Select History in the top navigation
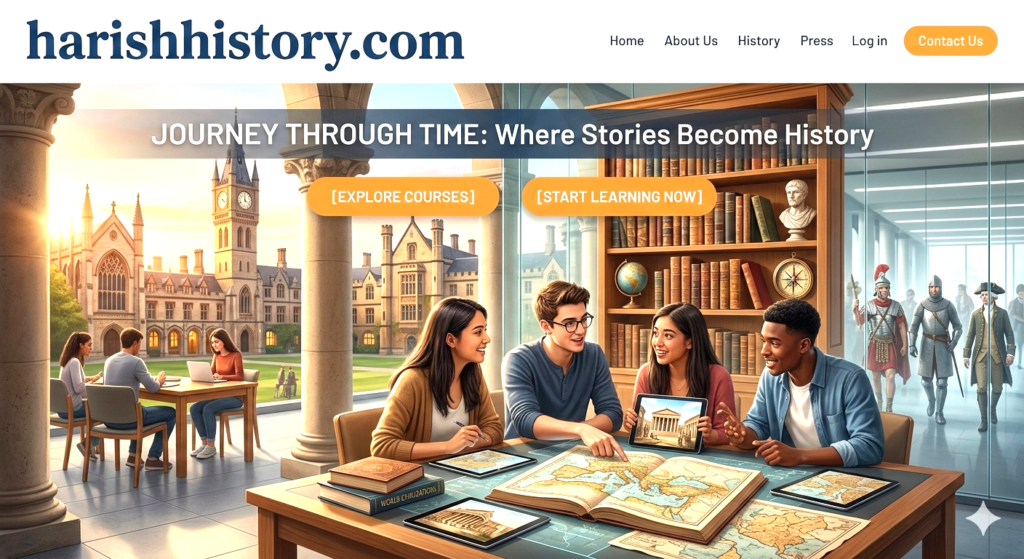The image size is (1024, 559). (758, 40)
